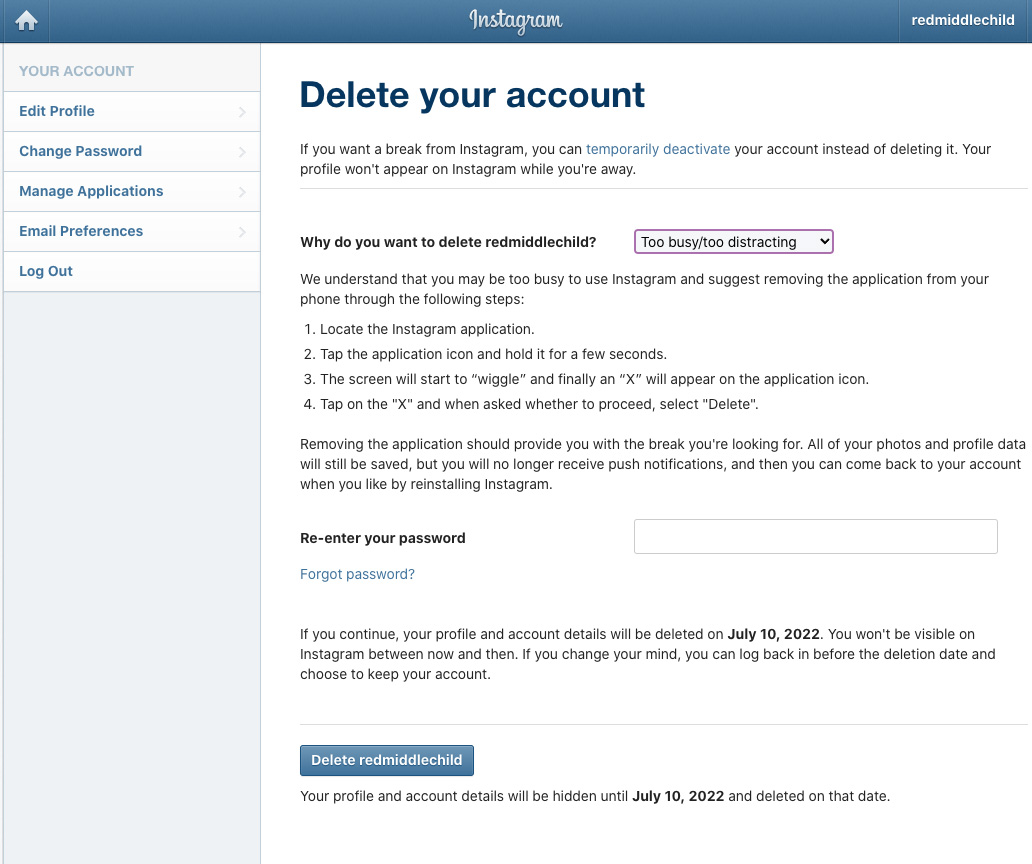Screen dimensions: 1032x864
Task: Follow the temporarily deactivate link
Action: [658, 149]
